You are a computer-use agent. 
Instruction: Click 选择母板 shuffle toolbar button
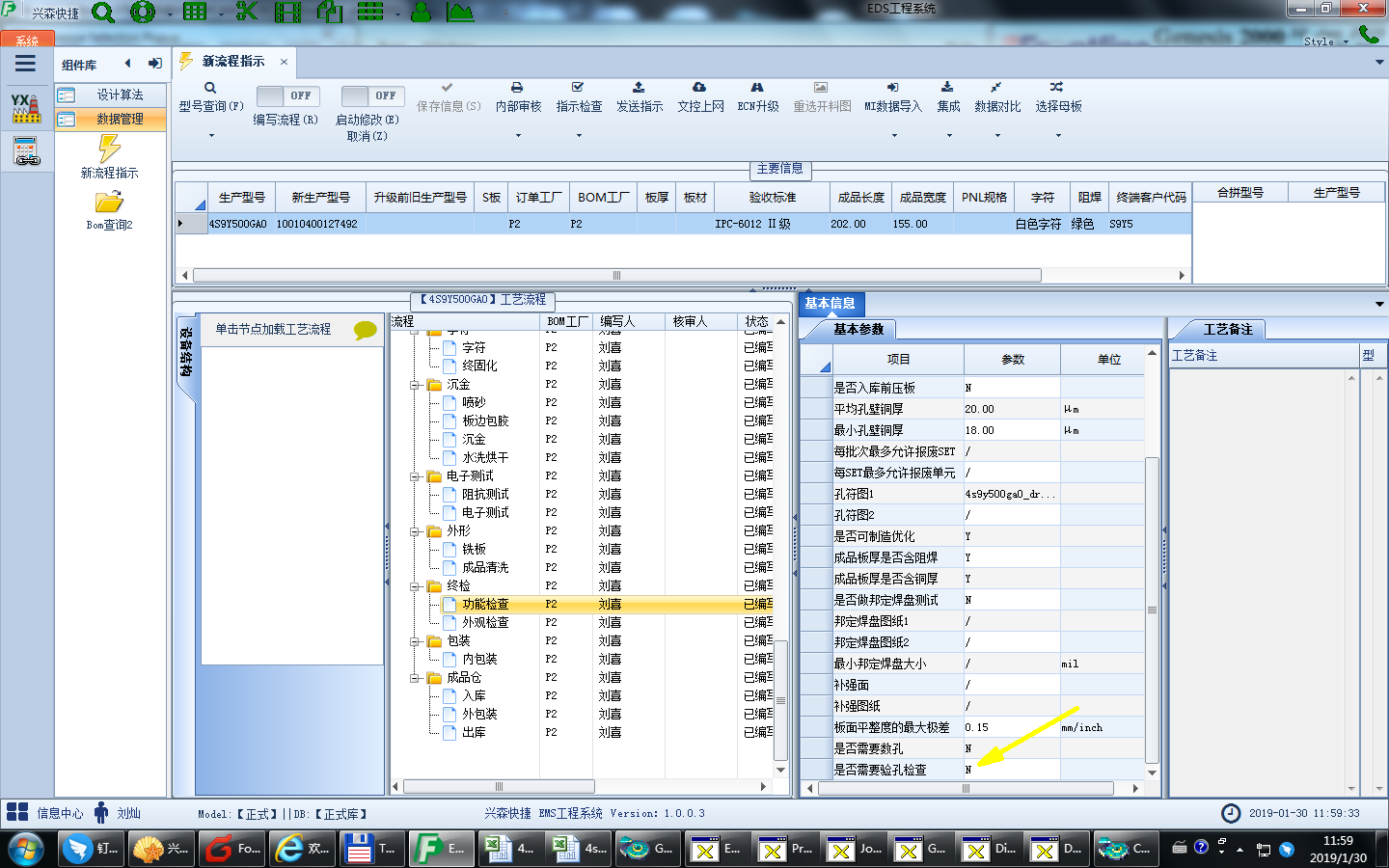coord(1058,97)
